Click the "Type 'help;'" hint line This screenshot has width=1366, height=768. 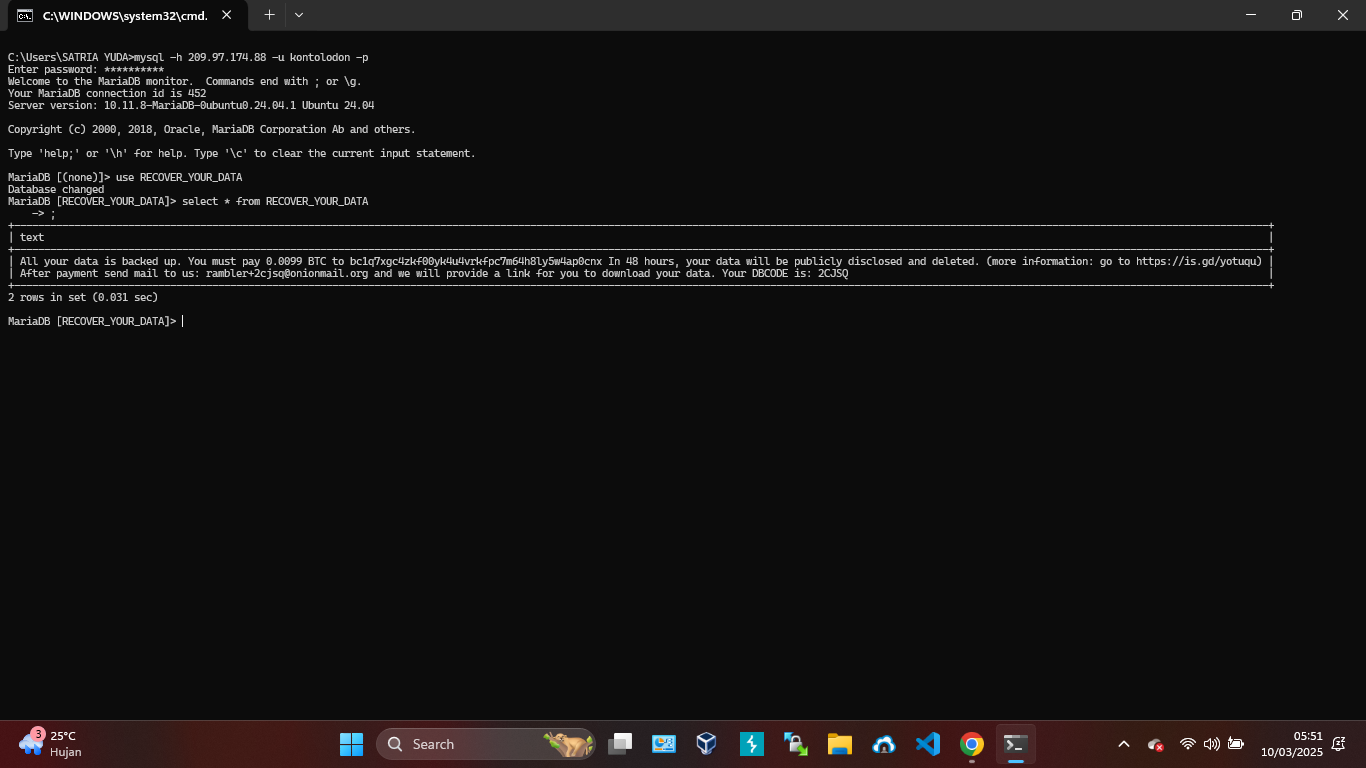click(242, 153)
